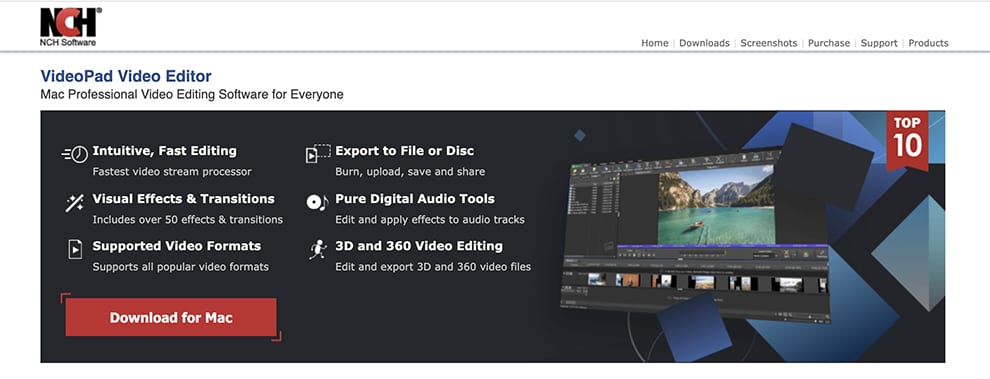Click the 'Visual Effects & Transitions' title text
The width and height of the screenshot is (990, 379).
click(x=183, y=198)
